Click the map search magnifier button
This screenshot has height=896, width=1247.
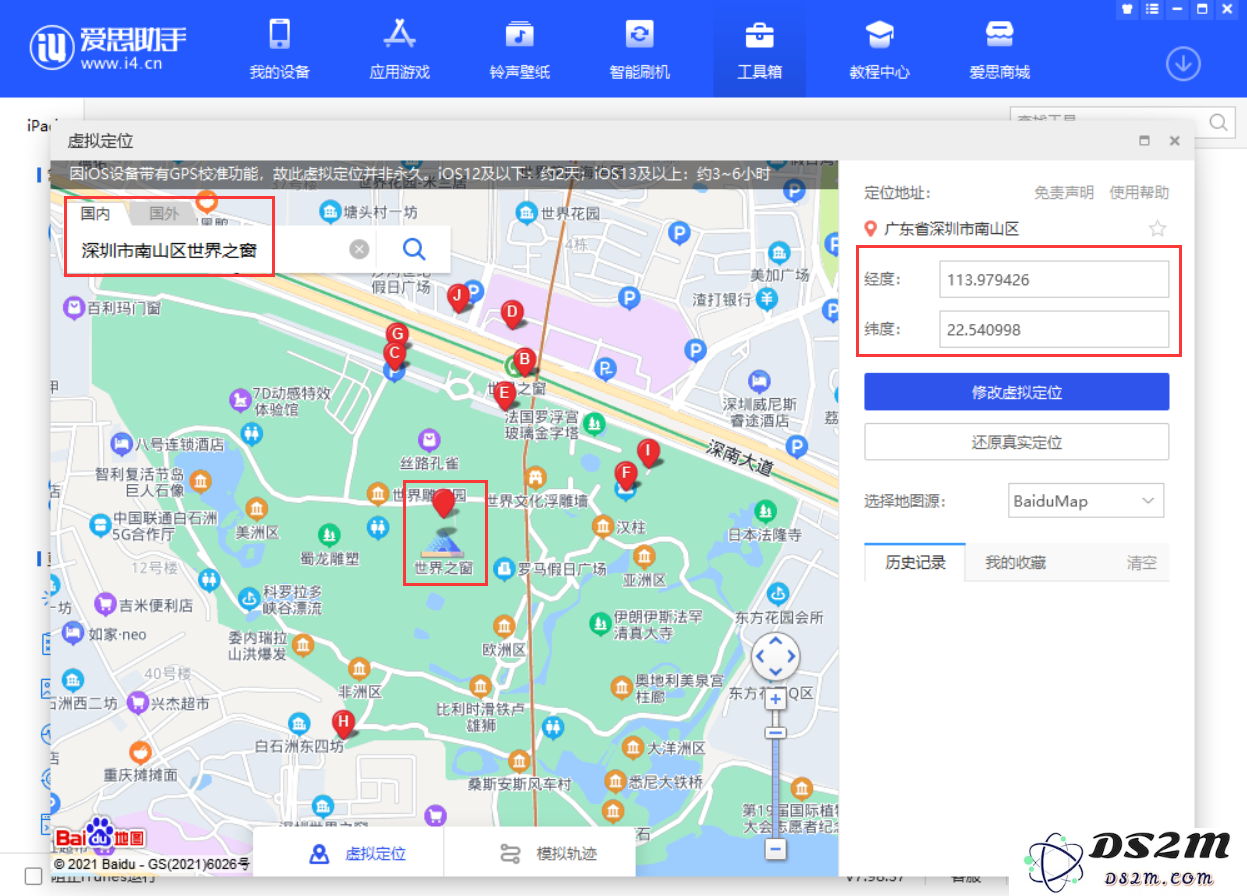414,249
